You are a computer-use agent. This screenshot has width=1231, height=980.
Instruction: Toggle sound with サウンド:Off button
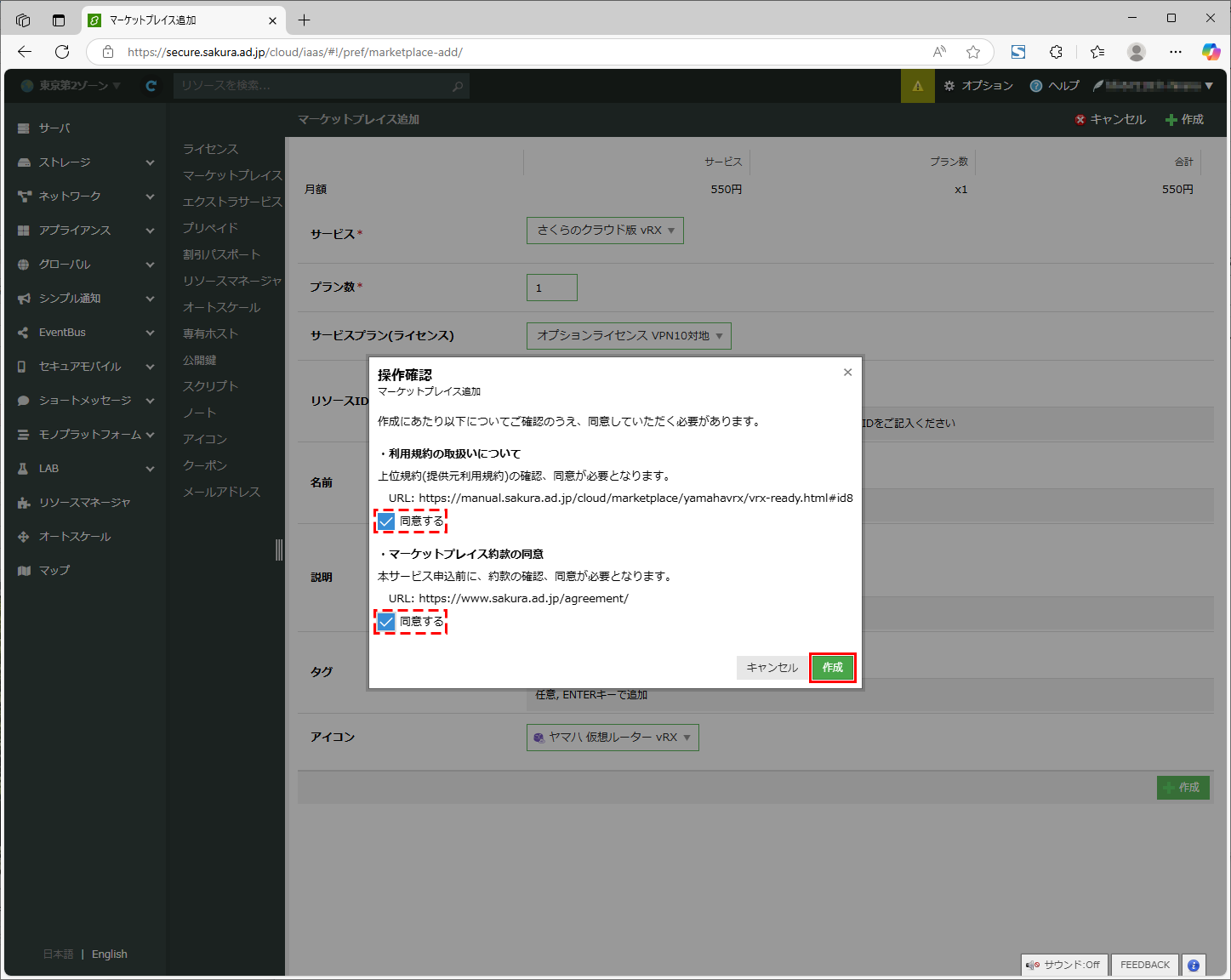coord(1063,965)
